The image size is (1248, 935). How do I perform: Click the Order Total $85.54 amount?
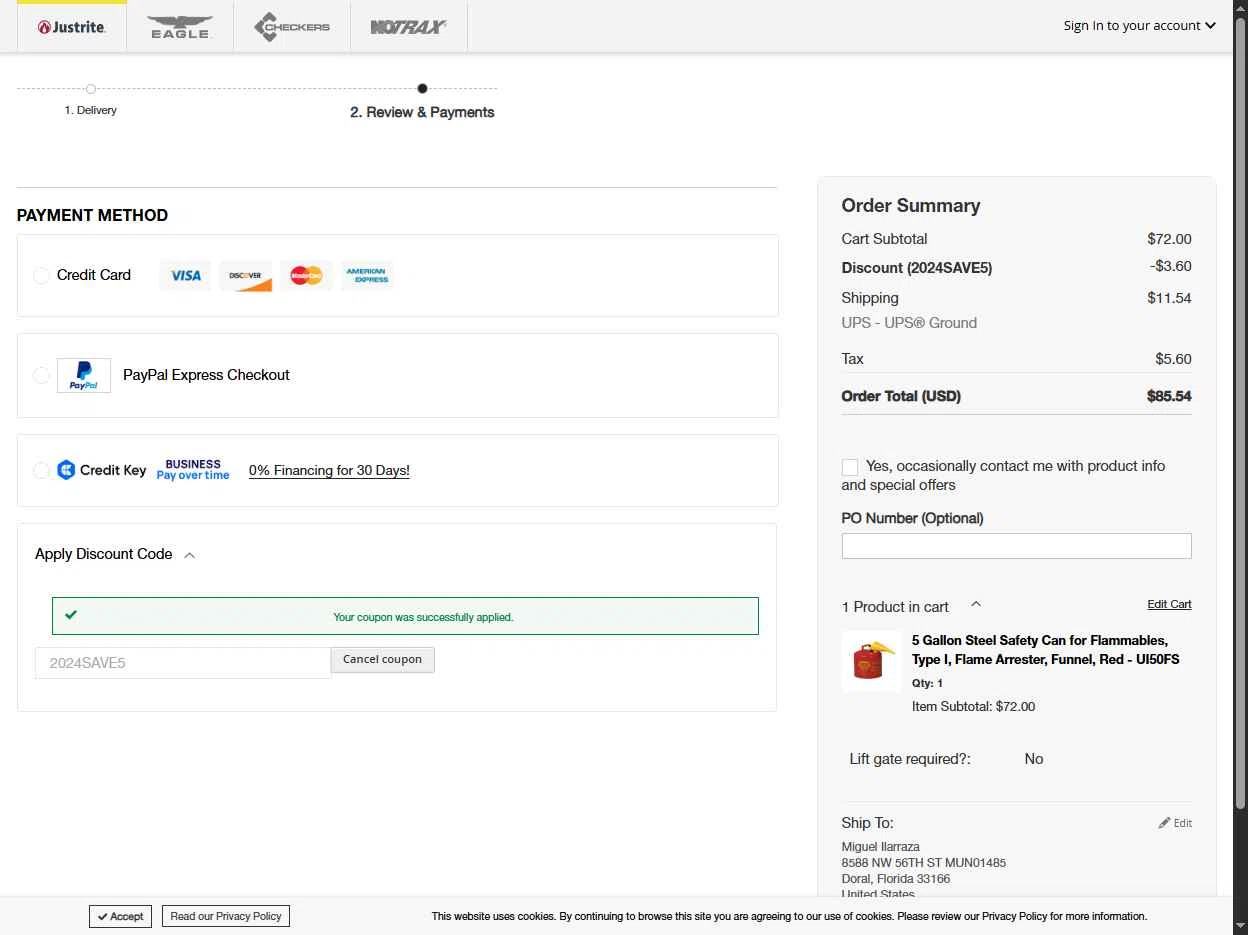click(1169, 396)
